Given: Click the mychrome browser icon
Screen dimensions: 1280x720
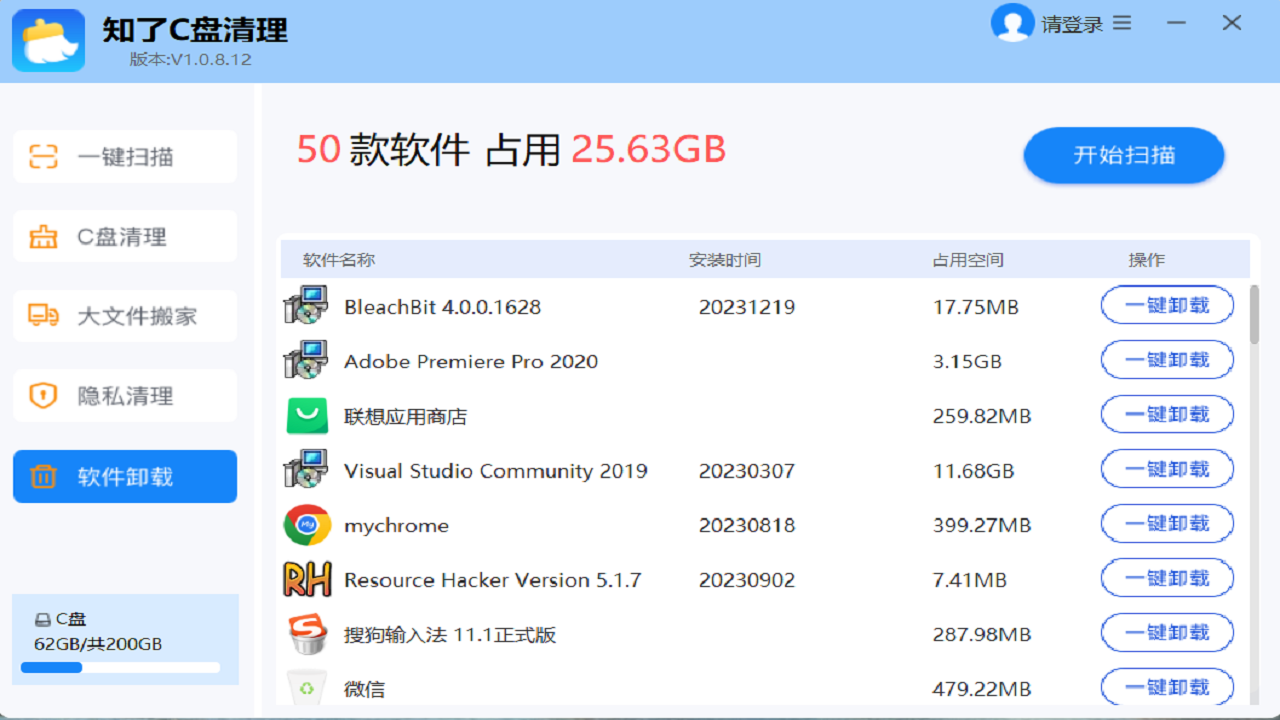Looking at the screenshot, I should [307, 524].
